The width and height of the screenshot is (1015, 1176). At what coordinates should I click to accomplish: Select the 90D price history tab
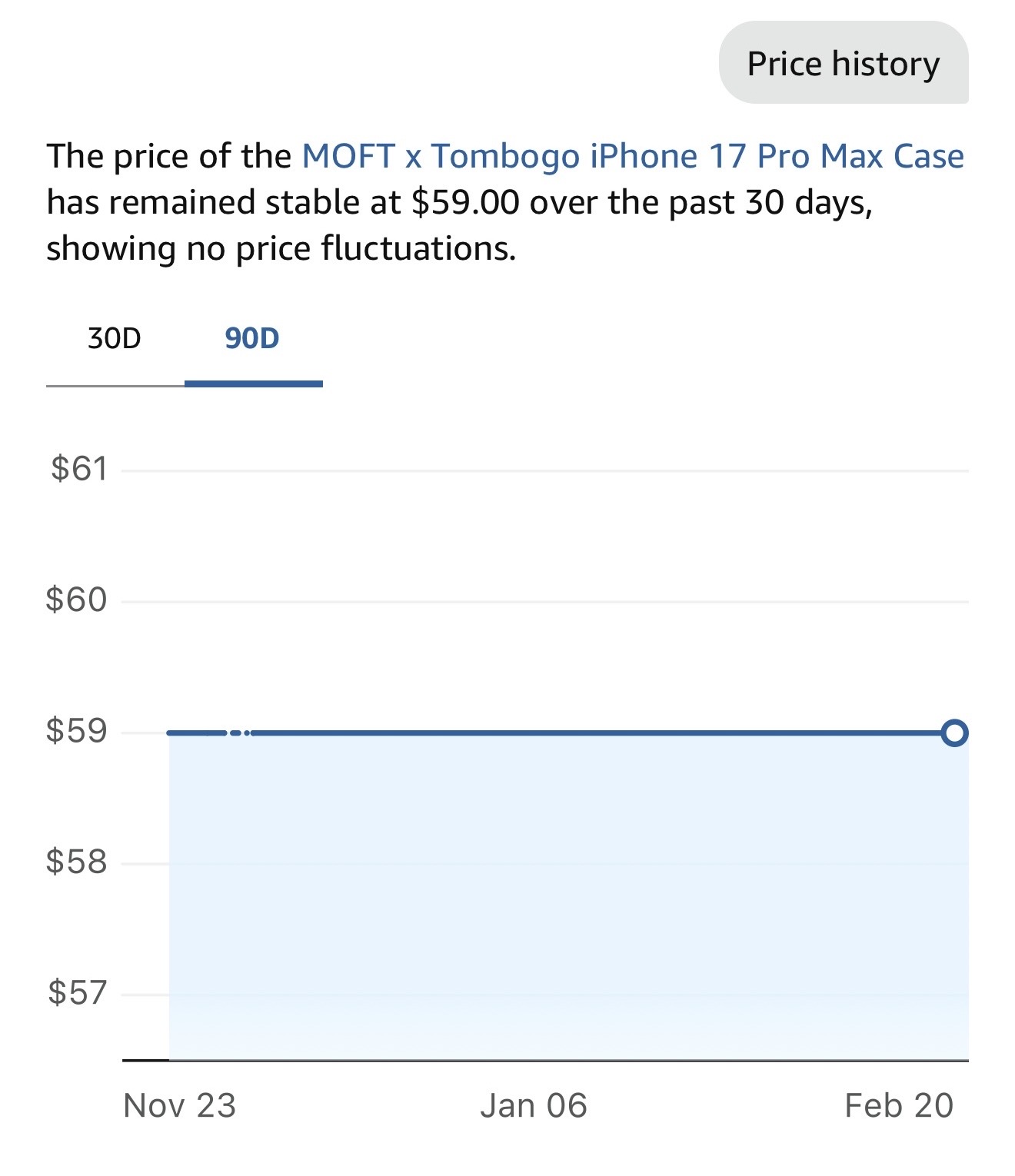coord(253,339)
